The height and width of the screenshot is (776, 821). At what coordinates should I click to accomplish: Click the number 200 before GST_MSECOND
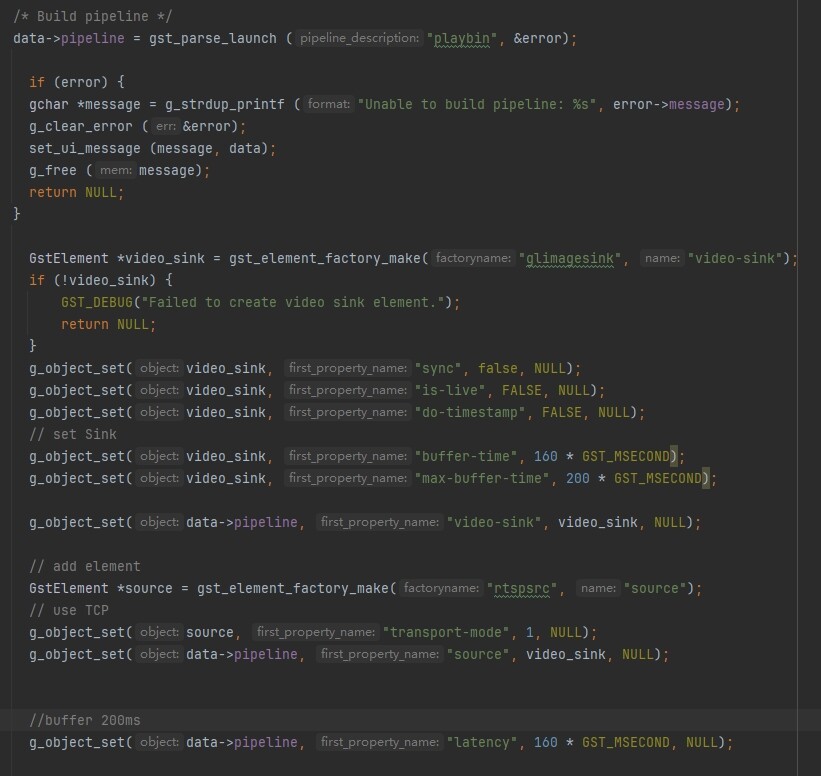pyautogui.click(x=578, y=478)
